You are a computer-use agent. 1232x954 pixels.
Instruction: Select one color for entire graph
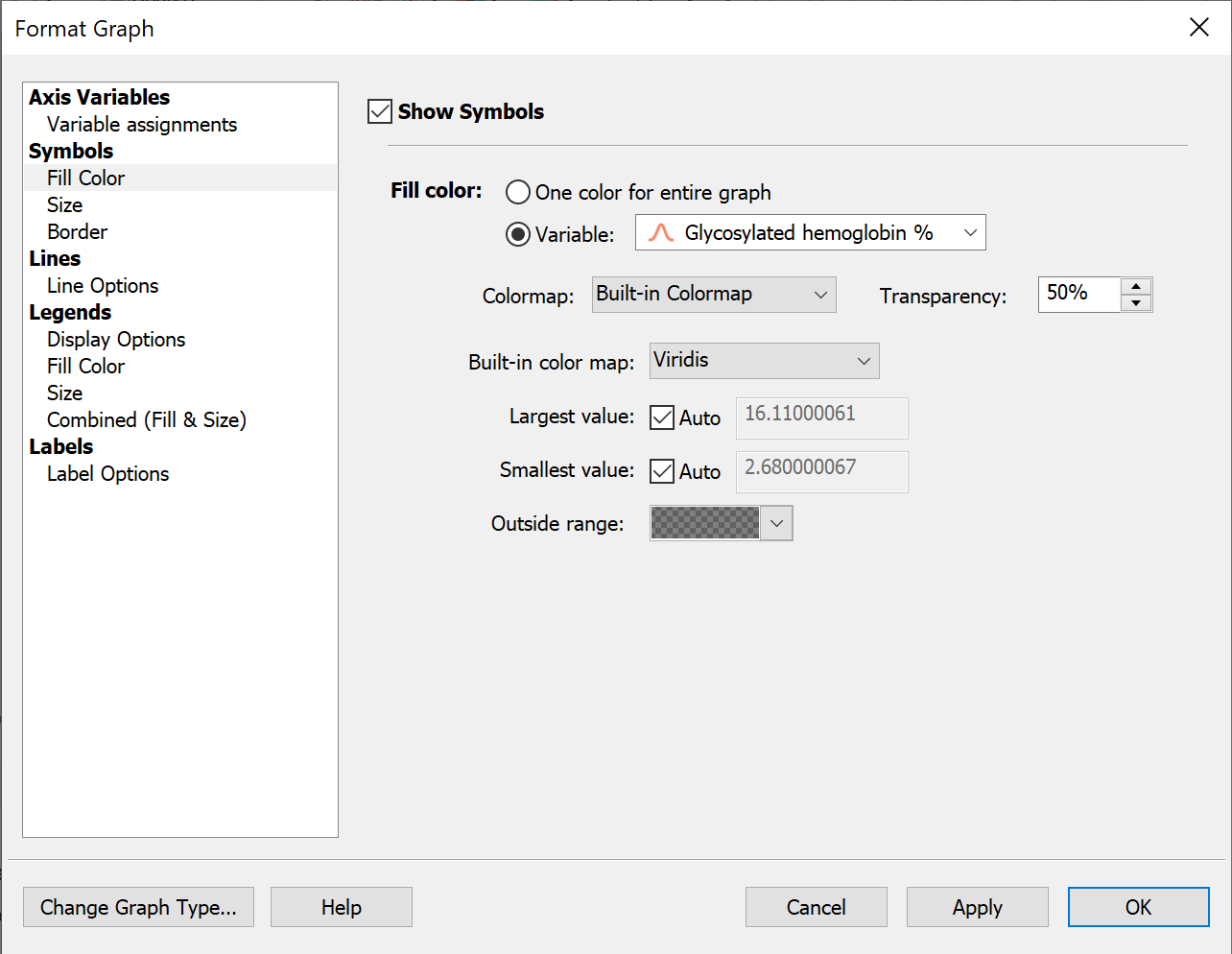[x=517, y=191]
